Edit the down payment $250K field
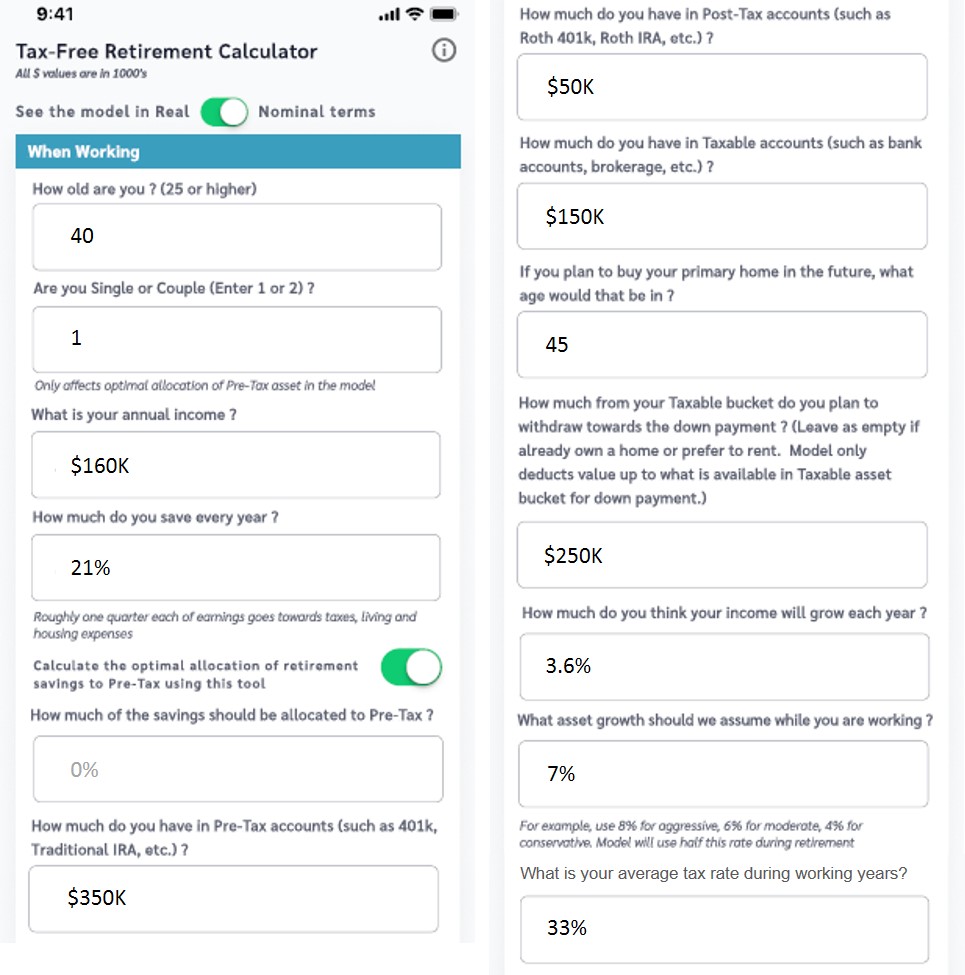The height and width of the screenshot is (975, 965). coord(722,555)
